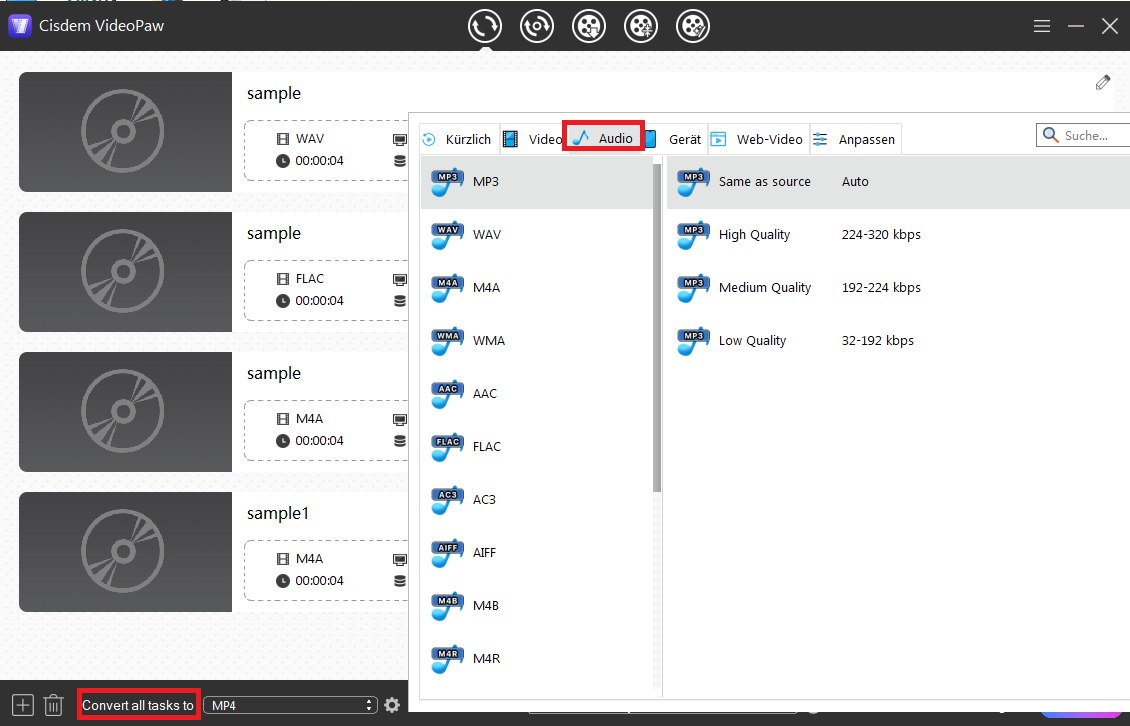Choose WMA as output format
Screen dimensions: 1130x726
pos(488,340)
